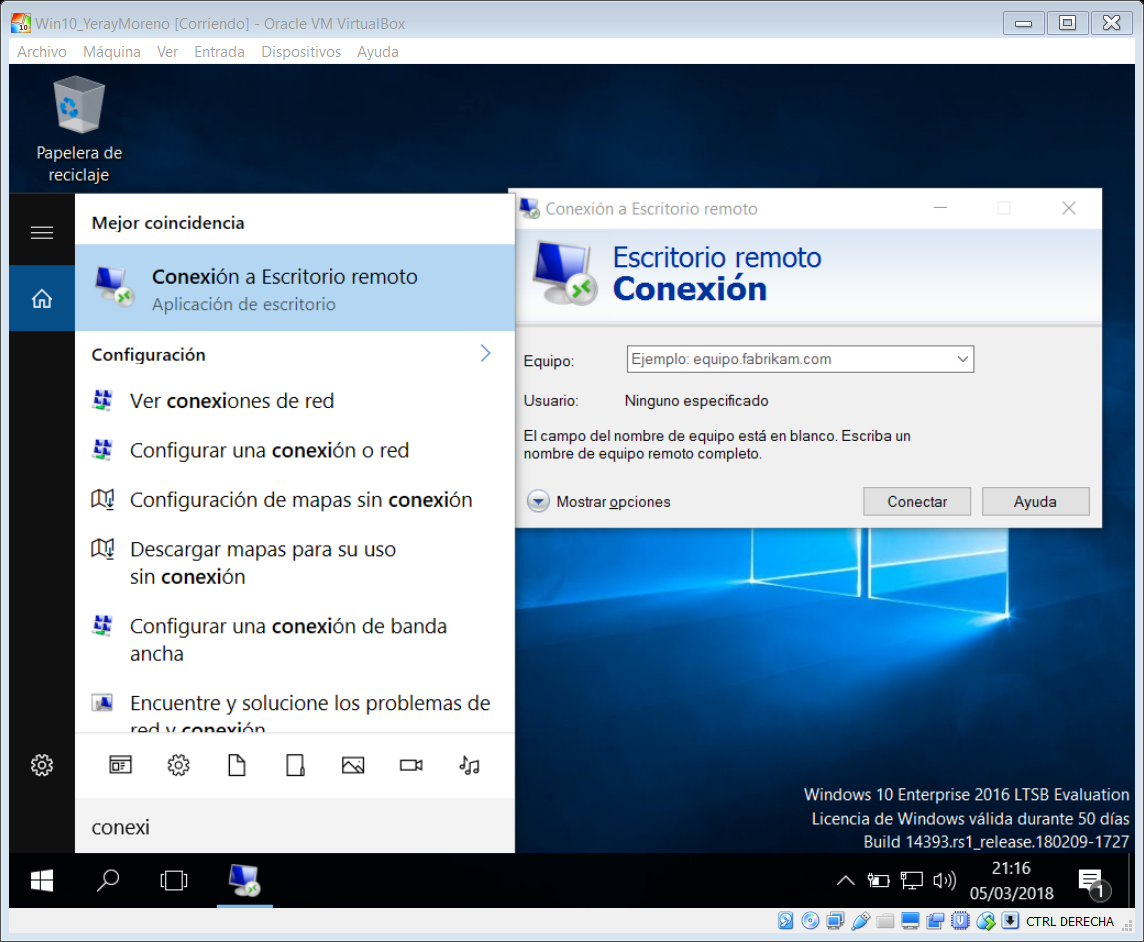Click VirtualBox hard disk activity indicator

pyautogui.click(x=786, y=921)
